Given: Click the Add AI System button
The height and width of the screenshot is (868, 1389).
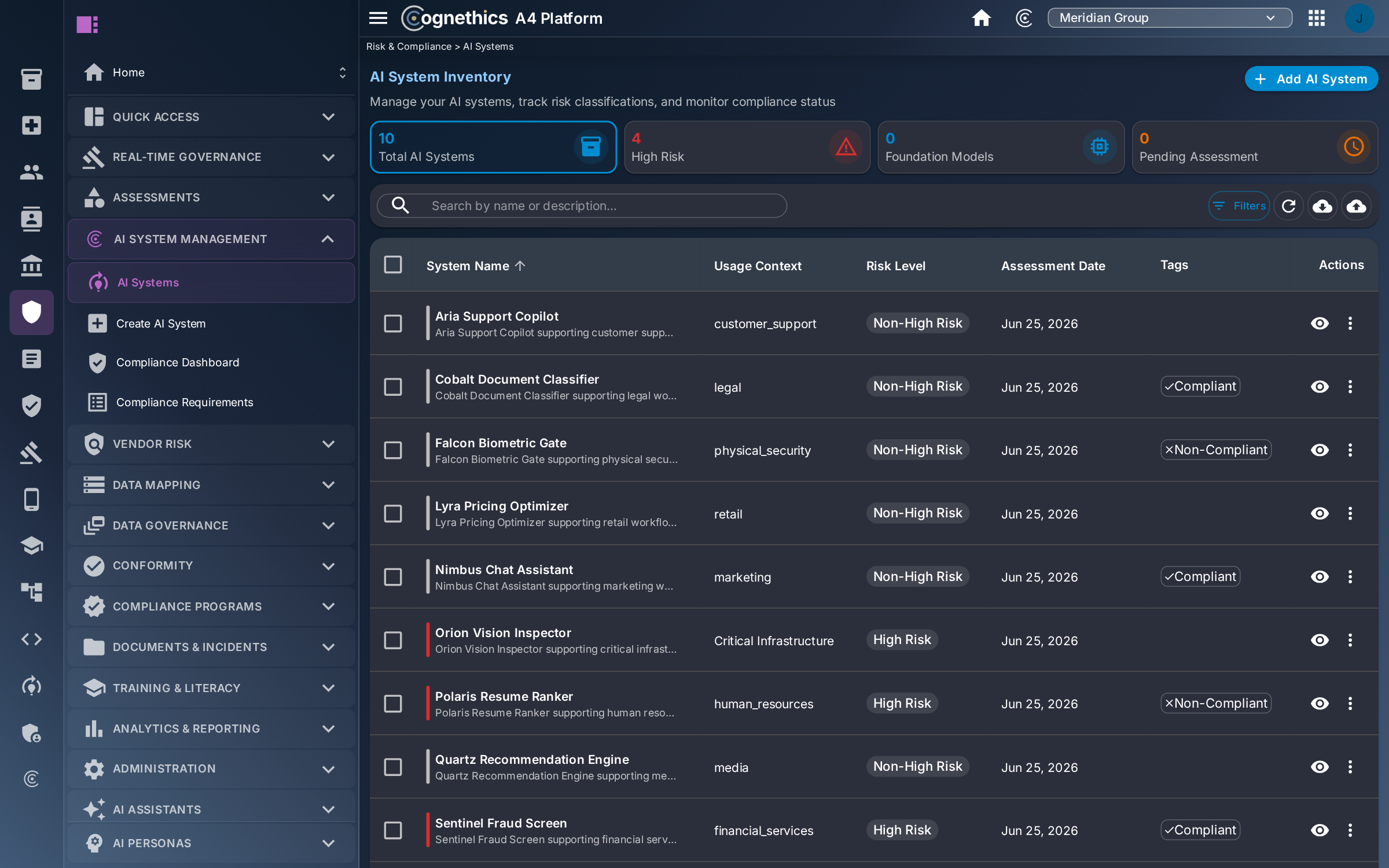Looking at the screenshot, I should pos(1311,79).
